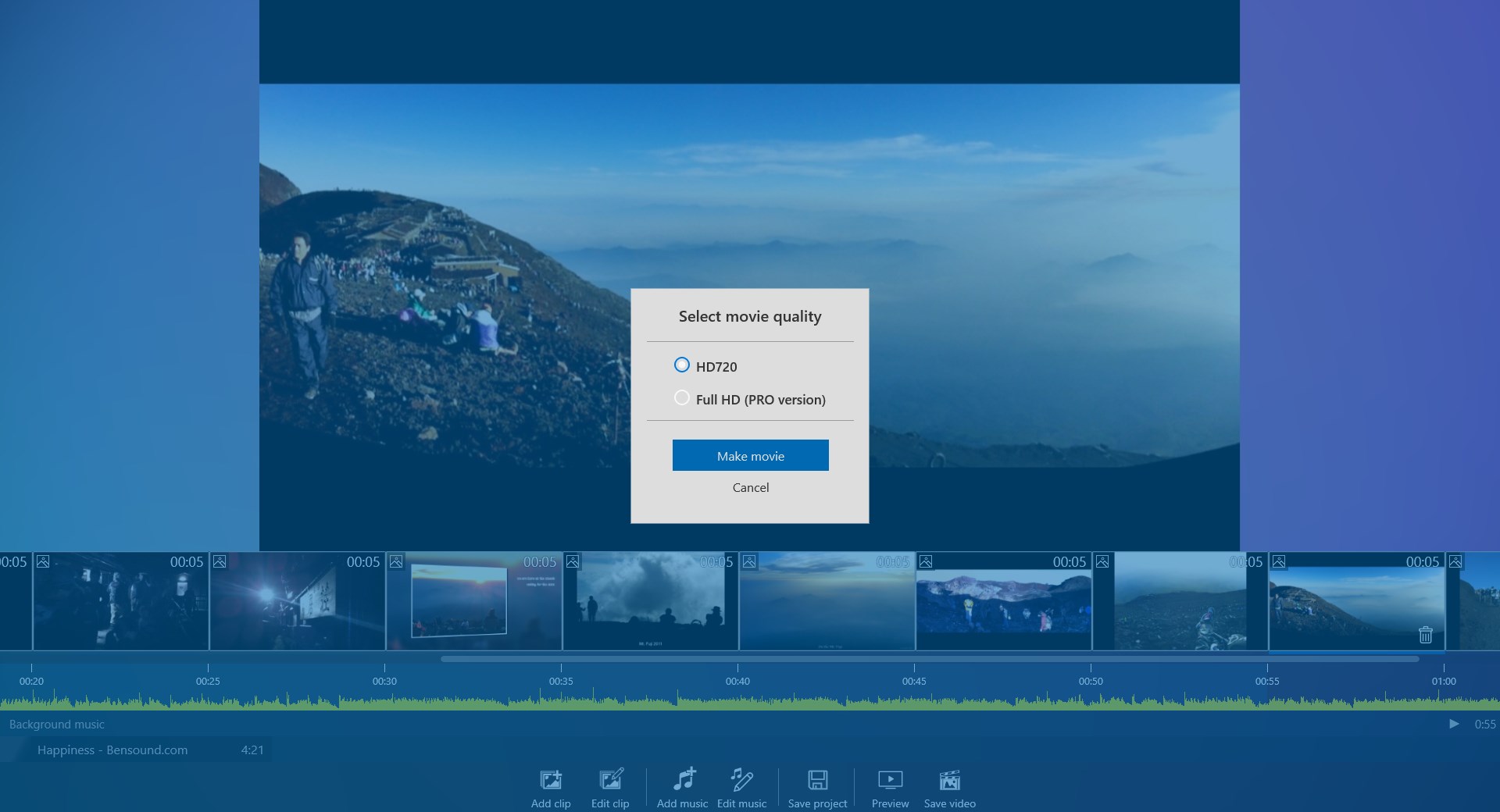
Task: Click the 0:55 music time text
Action: click(x=1485, y=725)
